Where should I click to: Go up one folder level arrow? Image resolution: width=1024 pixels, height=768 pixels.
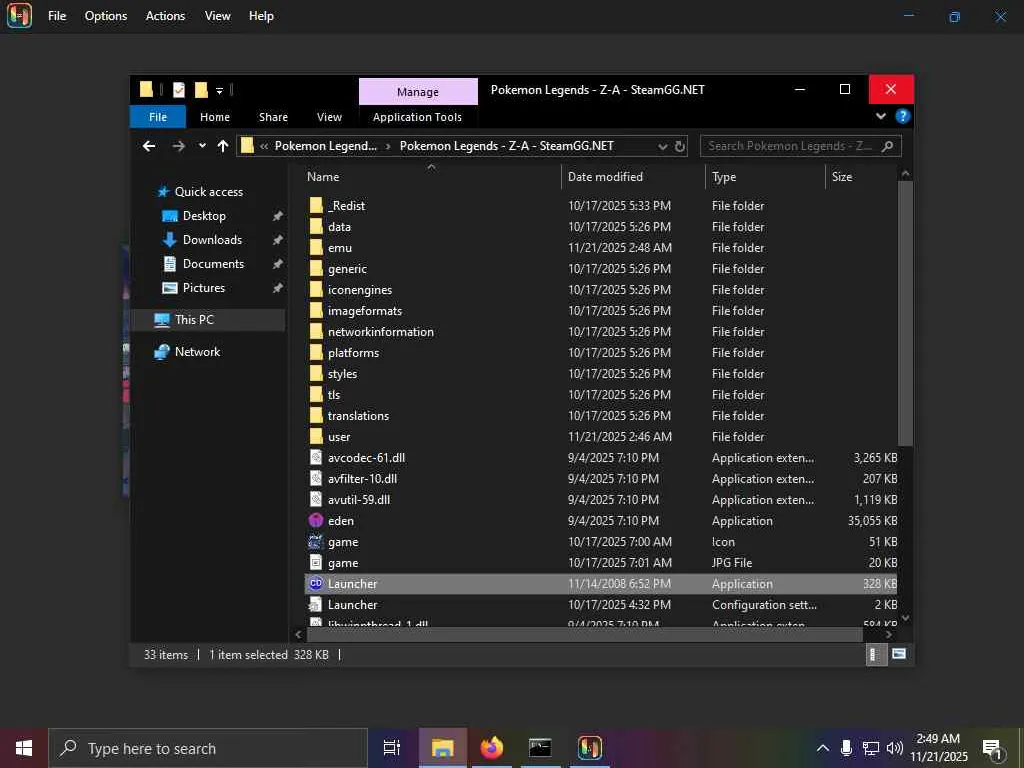[x=223, y=146]
